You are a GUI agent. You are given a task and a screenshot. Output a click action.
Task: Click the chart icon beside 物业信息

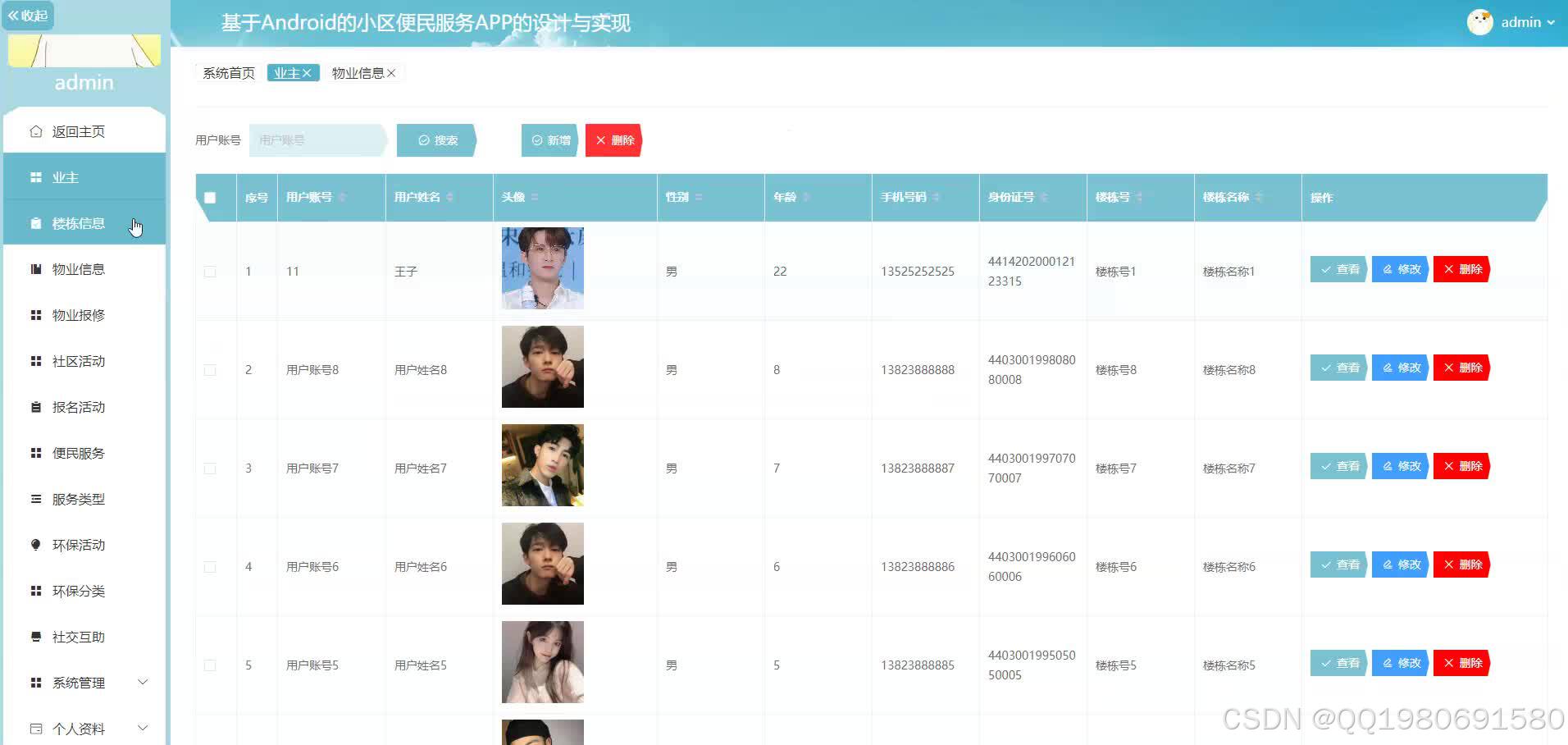click(x=35, y=269)
